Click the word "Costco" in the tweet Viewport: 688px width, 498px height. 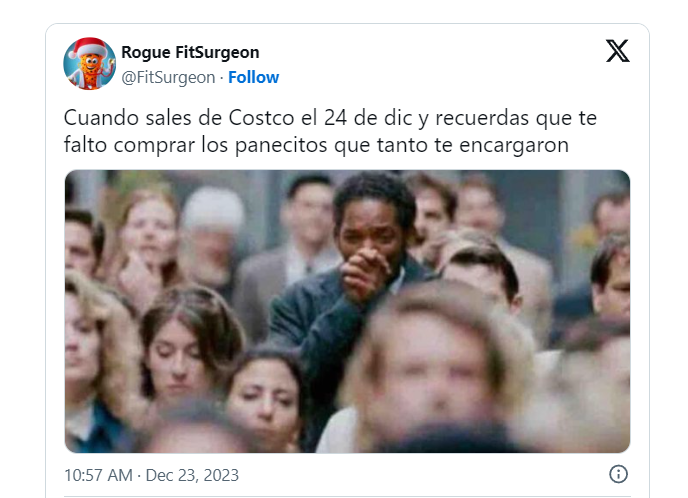(261, 118)
